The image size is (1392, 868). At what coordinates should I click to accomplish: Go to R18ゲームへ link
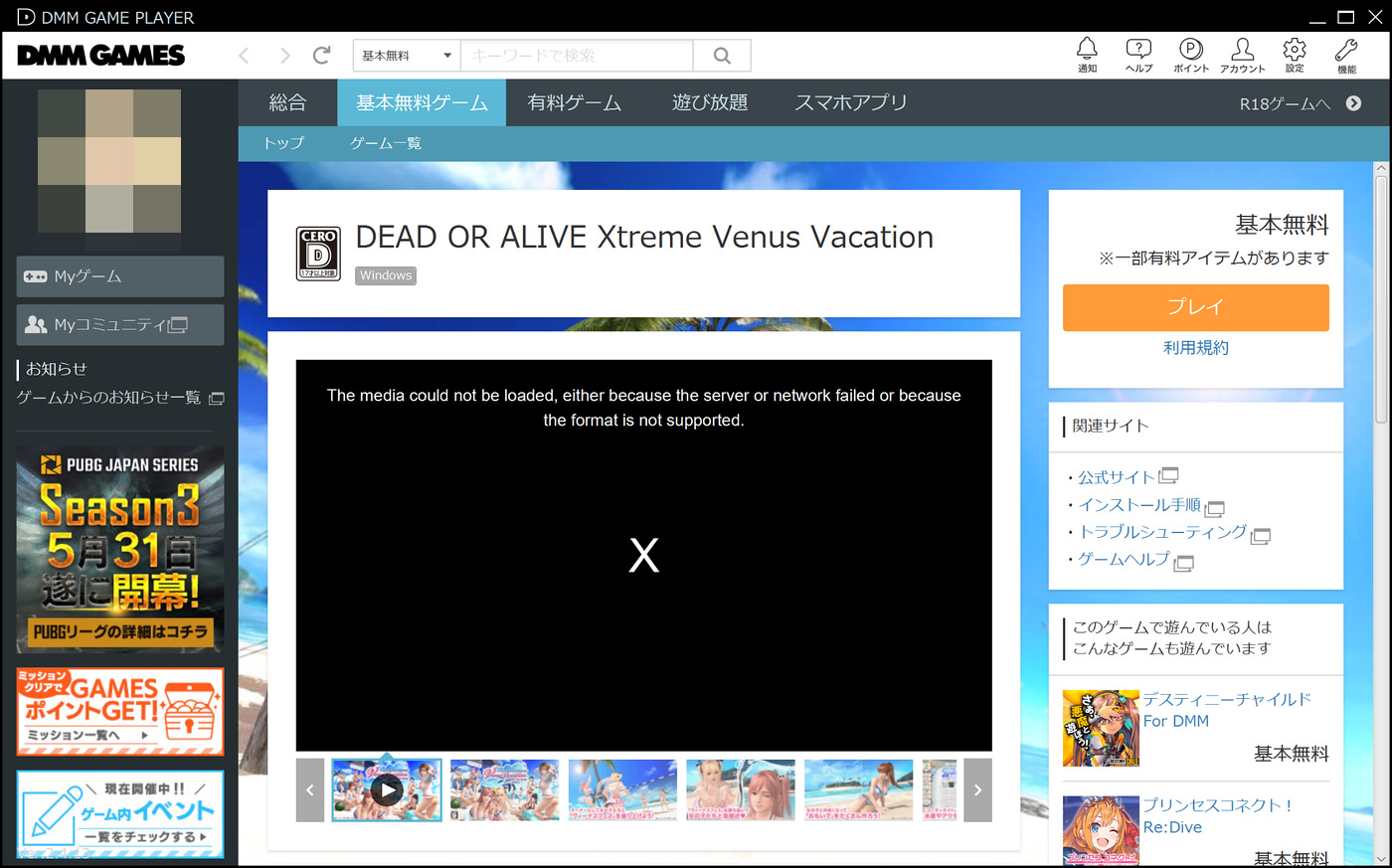pos(1285,103)
